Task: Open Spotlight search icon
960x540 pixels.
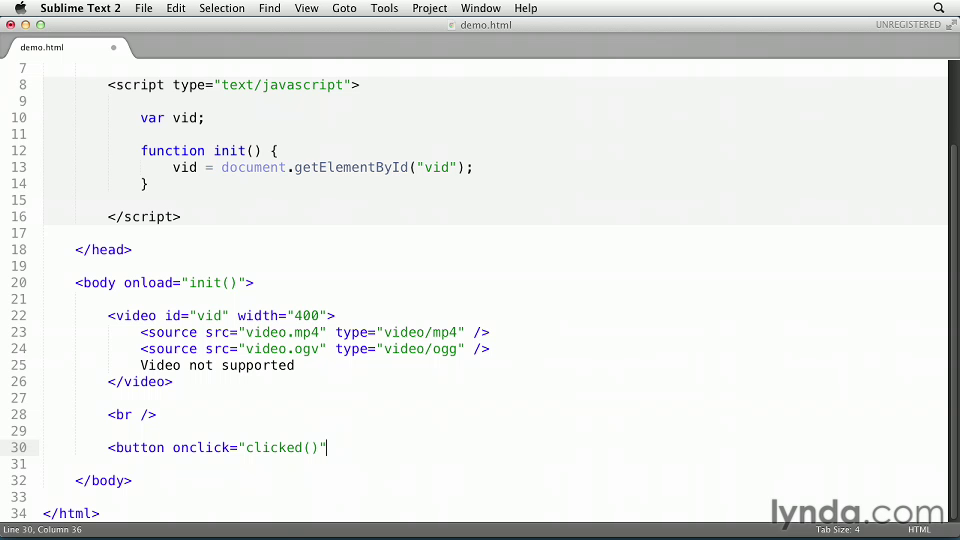Action: [x=939, y=8]
